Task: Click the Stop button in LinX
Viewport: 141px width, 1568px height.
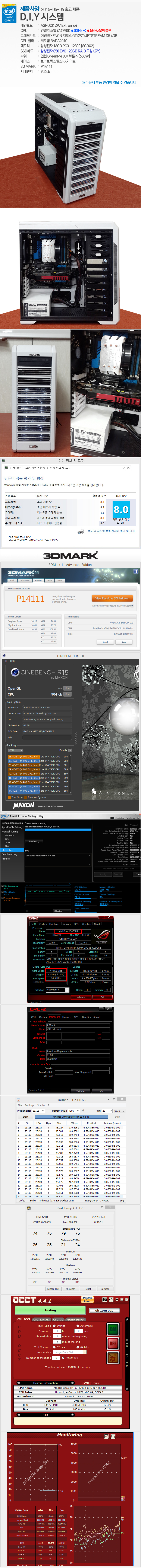Action: pos(117,1116)
